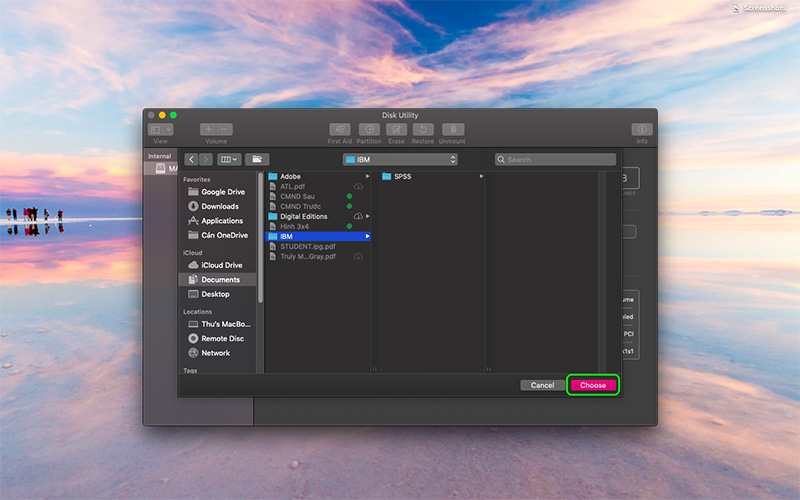Click the Erase toolbar icon
Image resolution: width=800 pixels, height=500 pixels.
[396, 130]
